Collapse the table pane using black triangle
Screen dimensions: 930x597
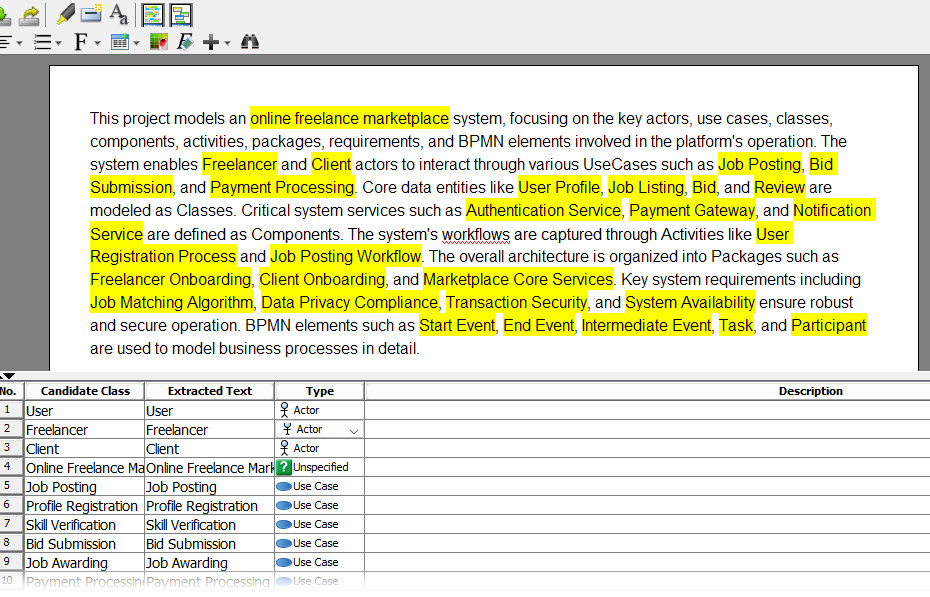coord(8,376)
